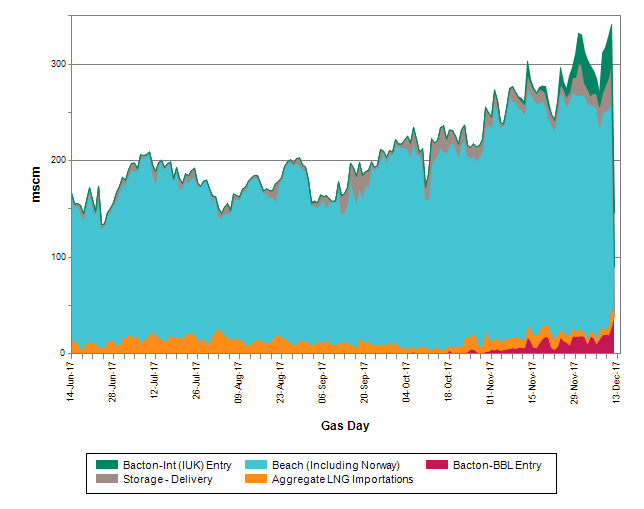The width and height of the screenshot is (644, 509).
Task: Click the 13-Dec-17 date tick label
Action: 615,380
